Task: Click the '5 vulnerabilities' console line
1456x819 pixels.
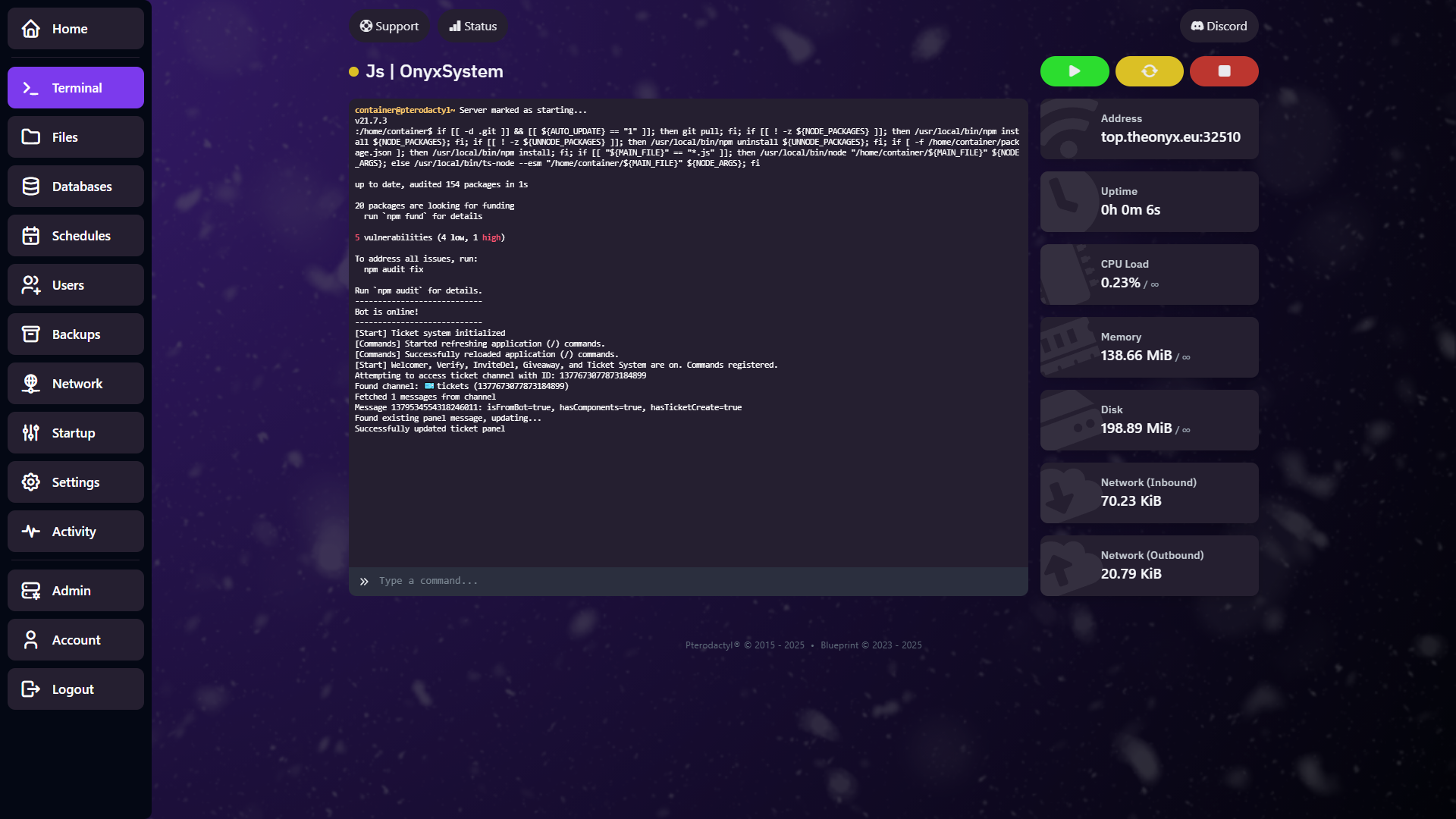Action: coord(430,238)
